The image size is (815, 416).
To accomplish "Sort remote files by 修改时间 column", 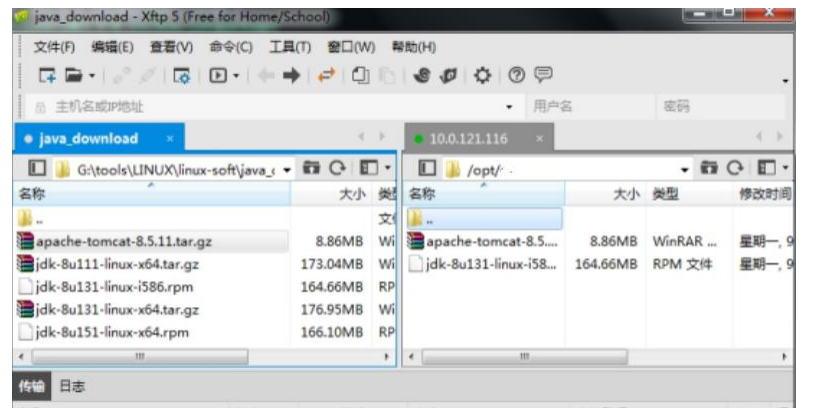I will pyautogui.click(x=763, y=194).
